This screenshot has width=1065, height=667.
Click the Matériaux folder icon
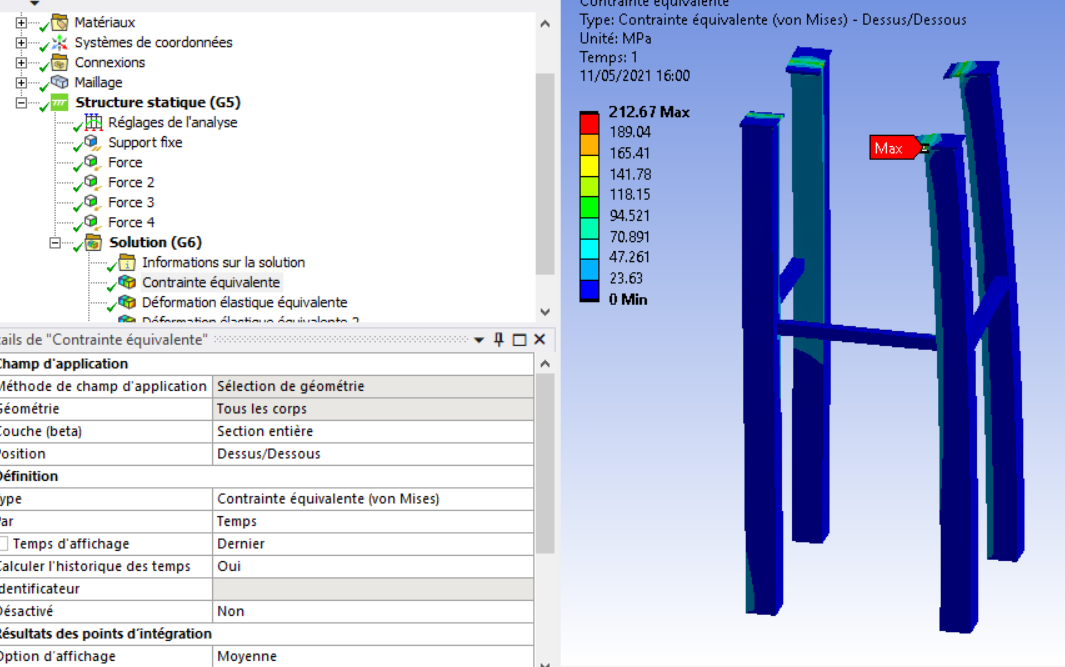tap(61, 22)
